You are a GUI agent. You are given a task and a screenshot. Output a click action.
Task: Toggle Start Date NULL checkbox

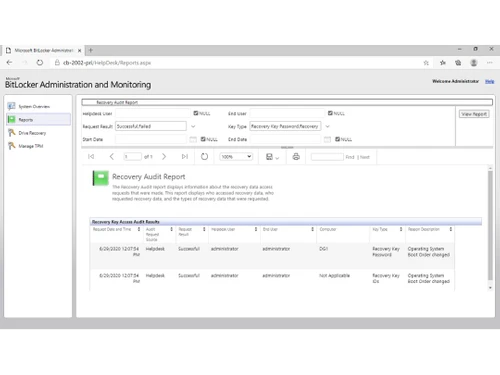(x=203, y=139)
